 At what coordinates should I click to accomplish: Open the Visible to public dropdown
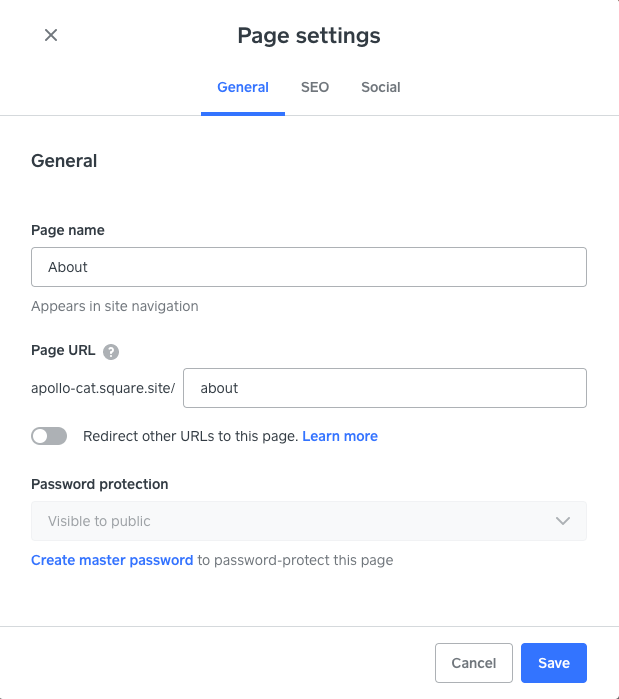click(x=308, y=521)
